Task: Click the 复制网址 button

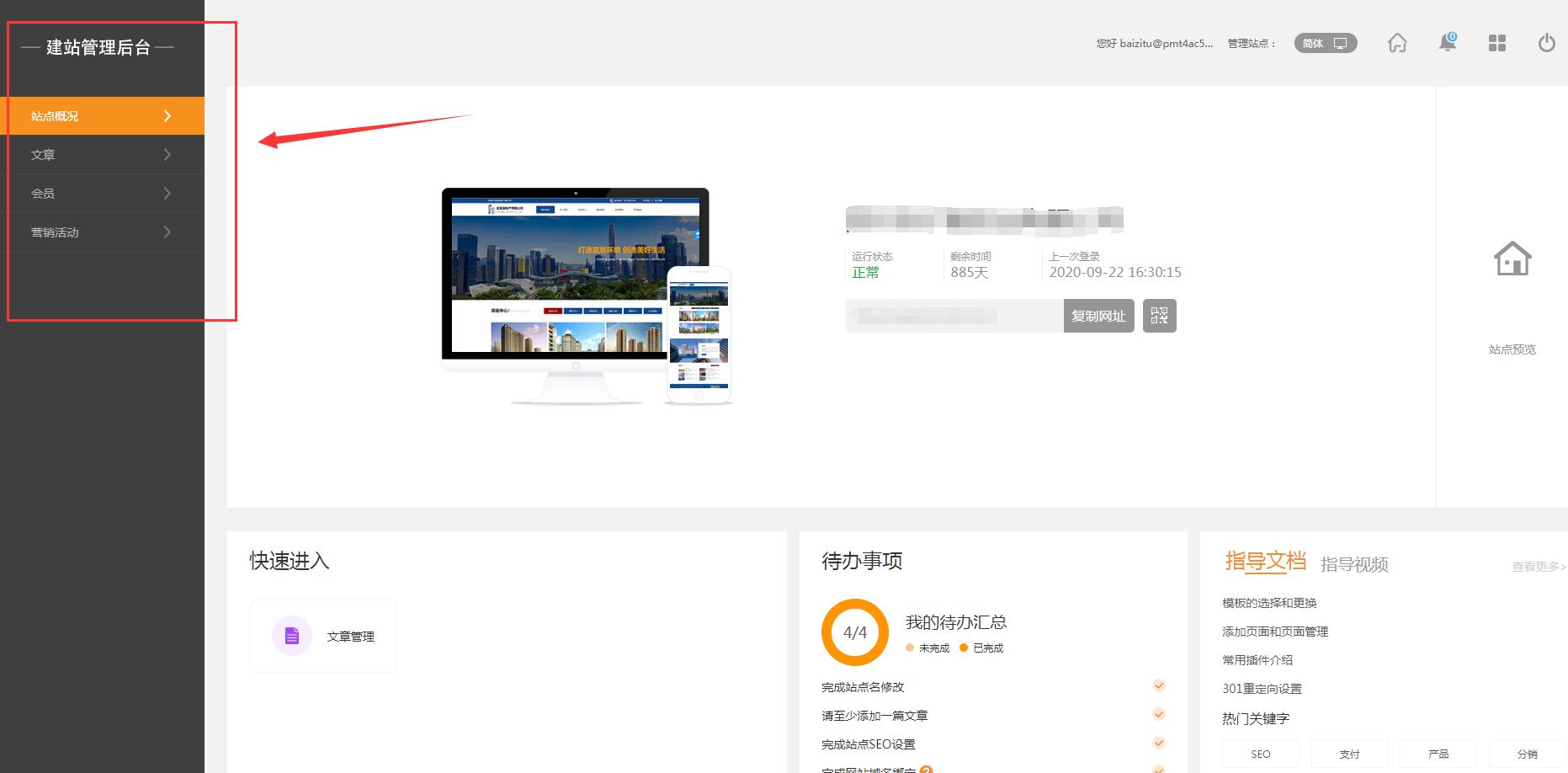Action: click(x=1098, y=316)
